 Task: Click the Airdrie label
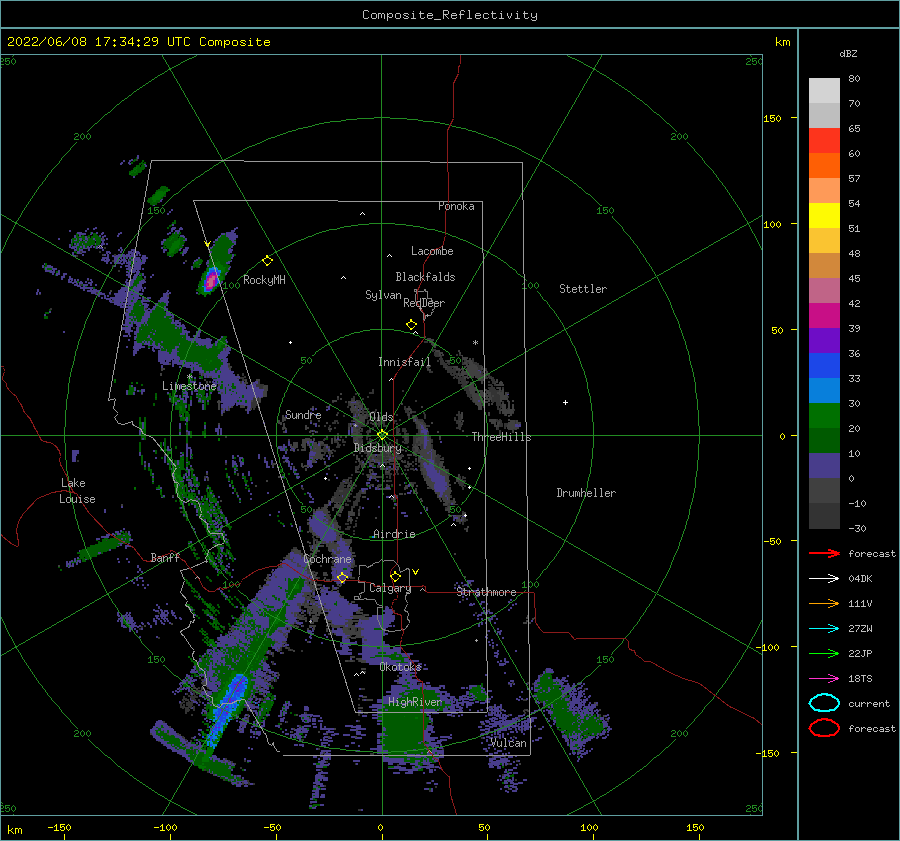coord(394,534)
